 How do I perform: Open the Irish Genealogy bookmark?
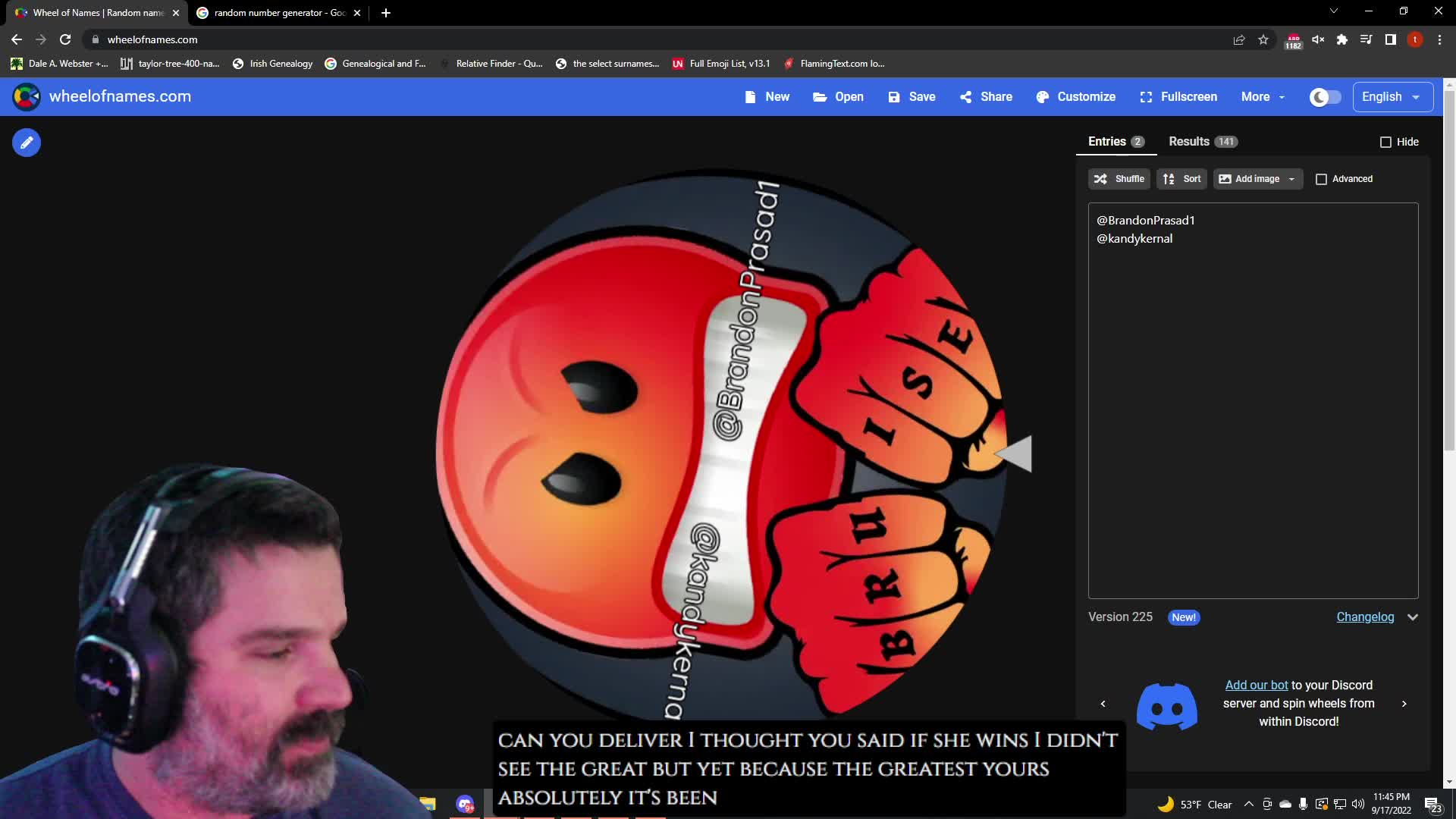click(273, 64)
